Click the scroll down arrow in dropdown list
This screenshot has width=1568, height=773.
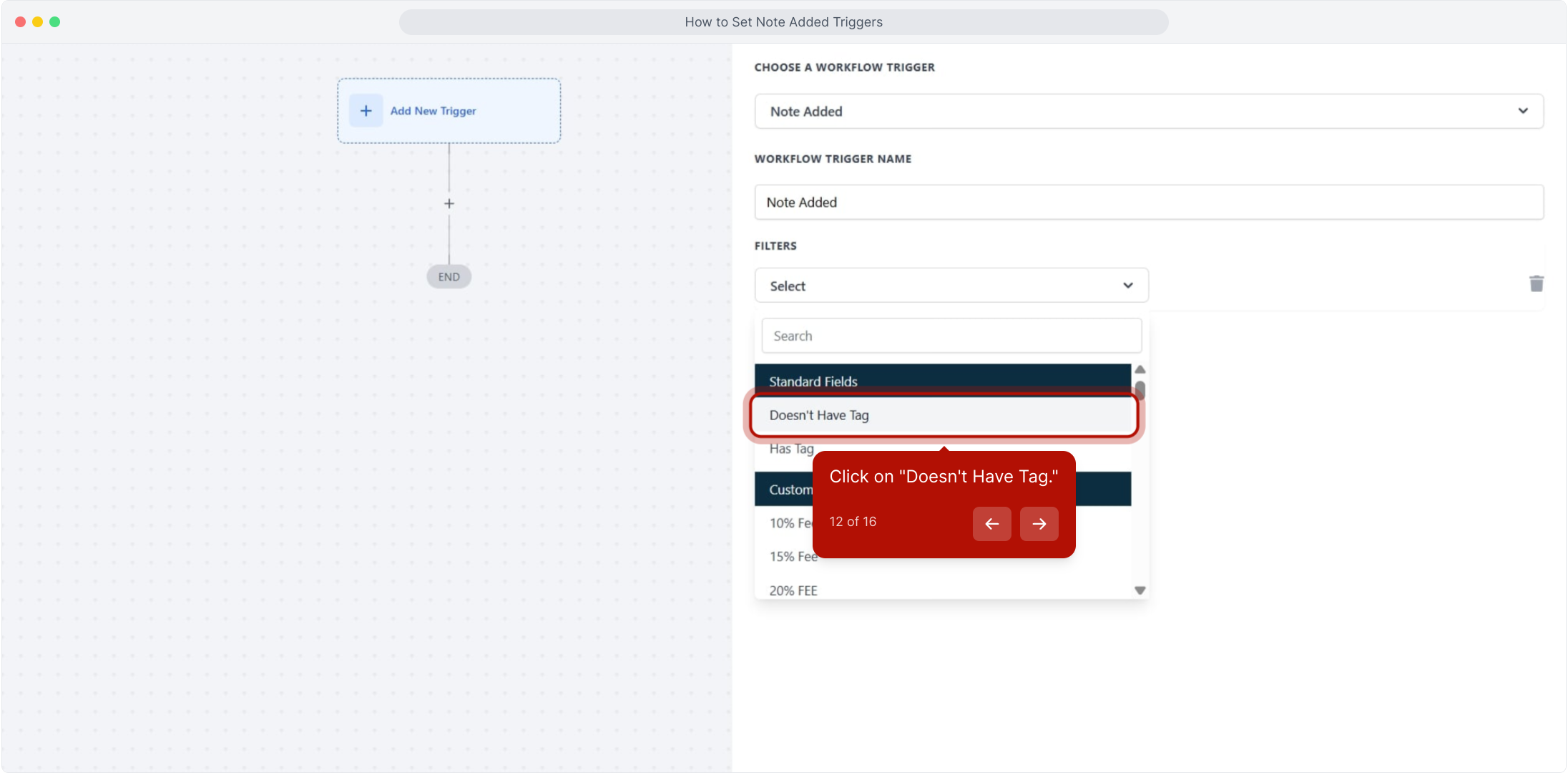tap(1140, 590)
